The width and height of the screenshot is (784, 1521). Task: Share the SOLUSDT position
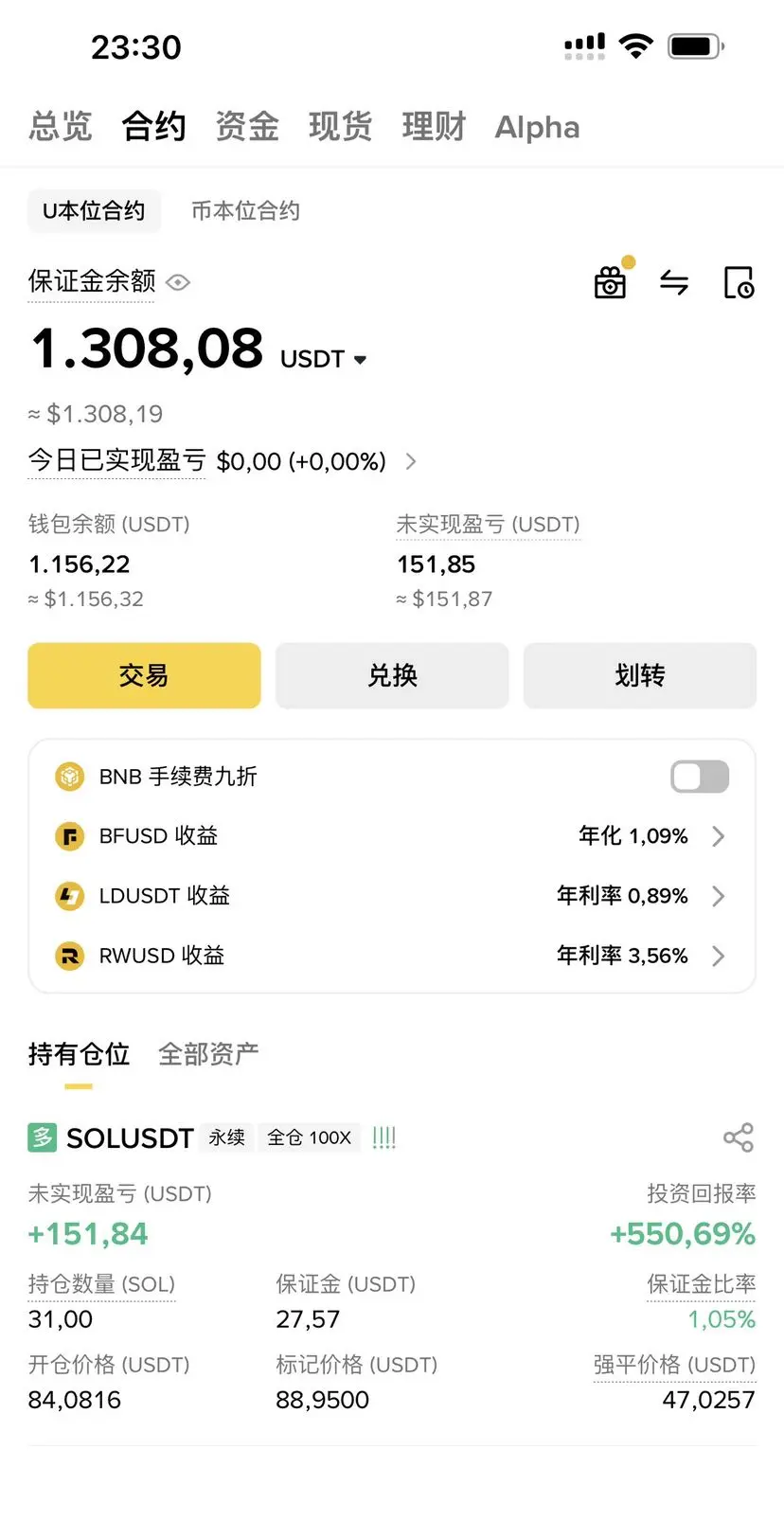[739, 1137]
